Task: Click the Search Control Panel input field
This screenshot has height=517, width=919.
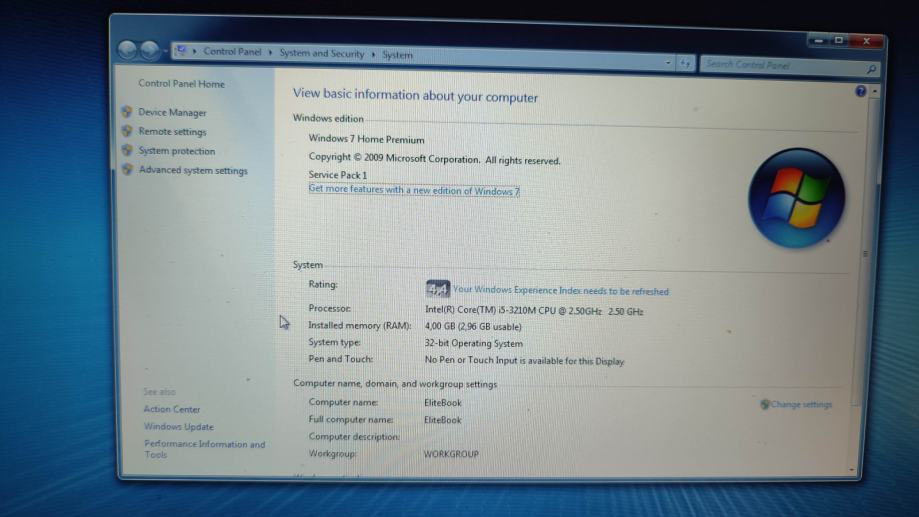Action: [x=780, y=66]
